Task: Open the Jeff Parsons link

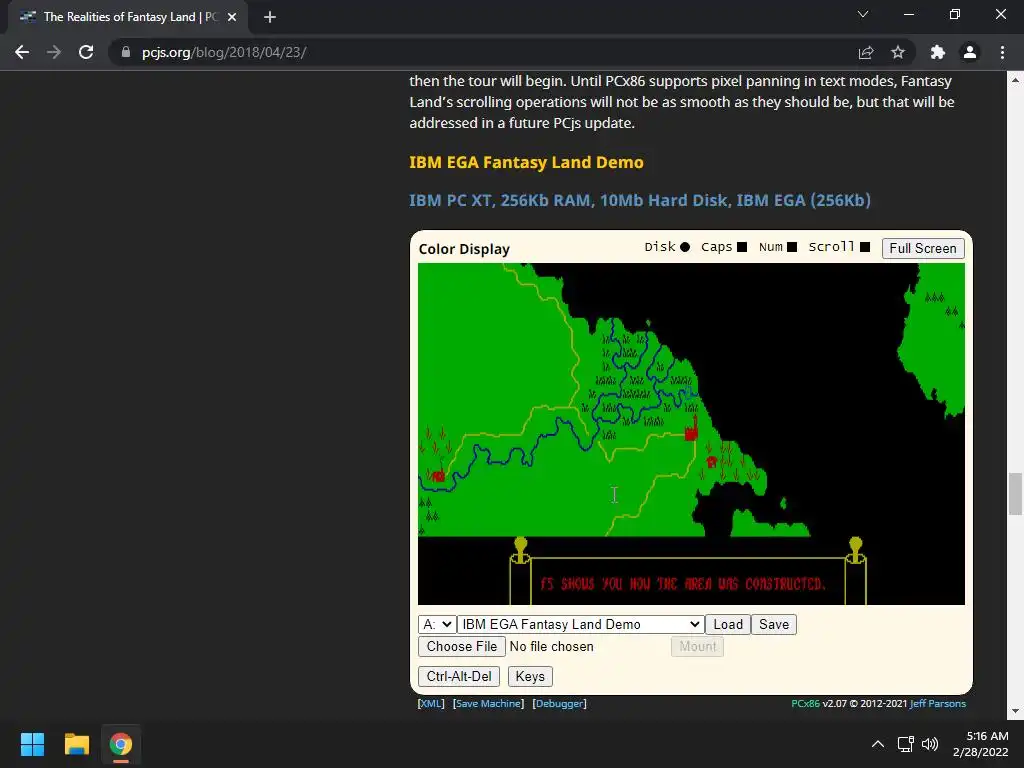Action: (938, 703)
